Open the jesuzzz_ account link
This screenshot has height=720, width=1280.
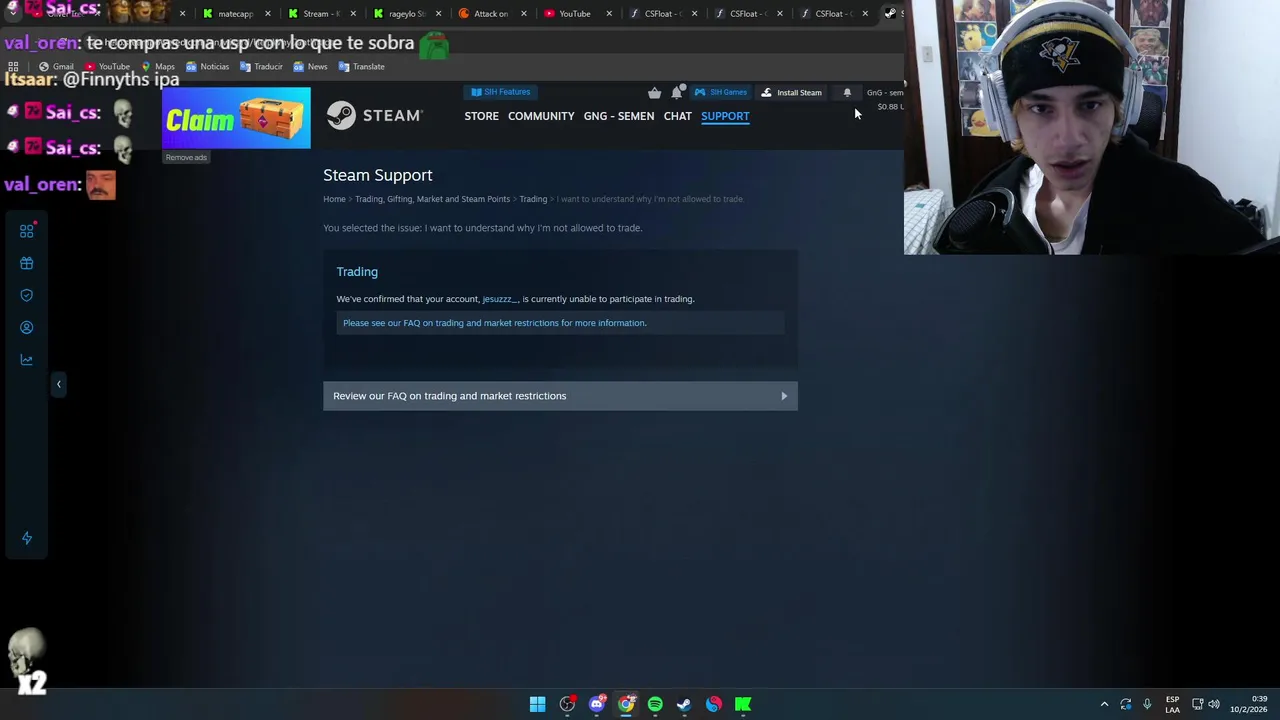500,299
